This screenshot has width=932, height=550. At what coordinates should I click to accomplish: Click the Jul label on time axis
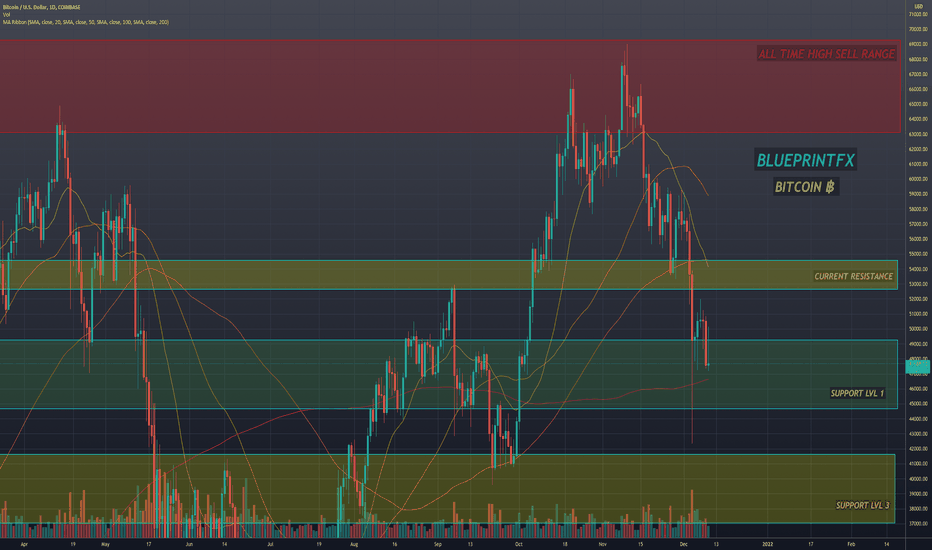(270, 544)
